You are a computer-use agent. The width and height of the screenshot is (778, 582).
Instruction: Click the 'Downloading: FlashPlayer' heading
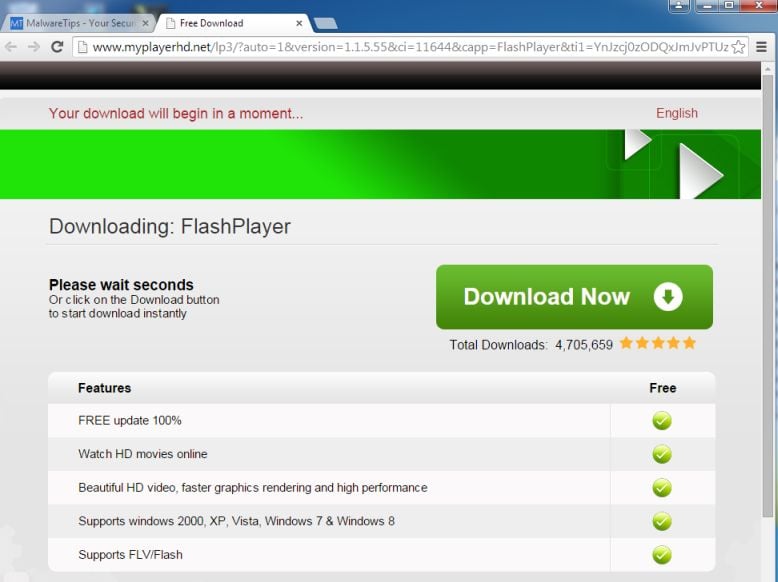(x=170, y=226)
